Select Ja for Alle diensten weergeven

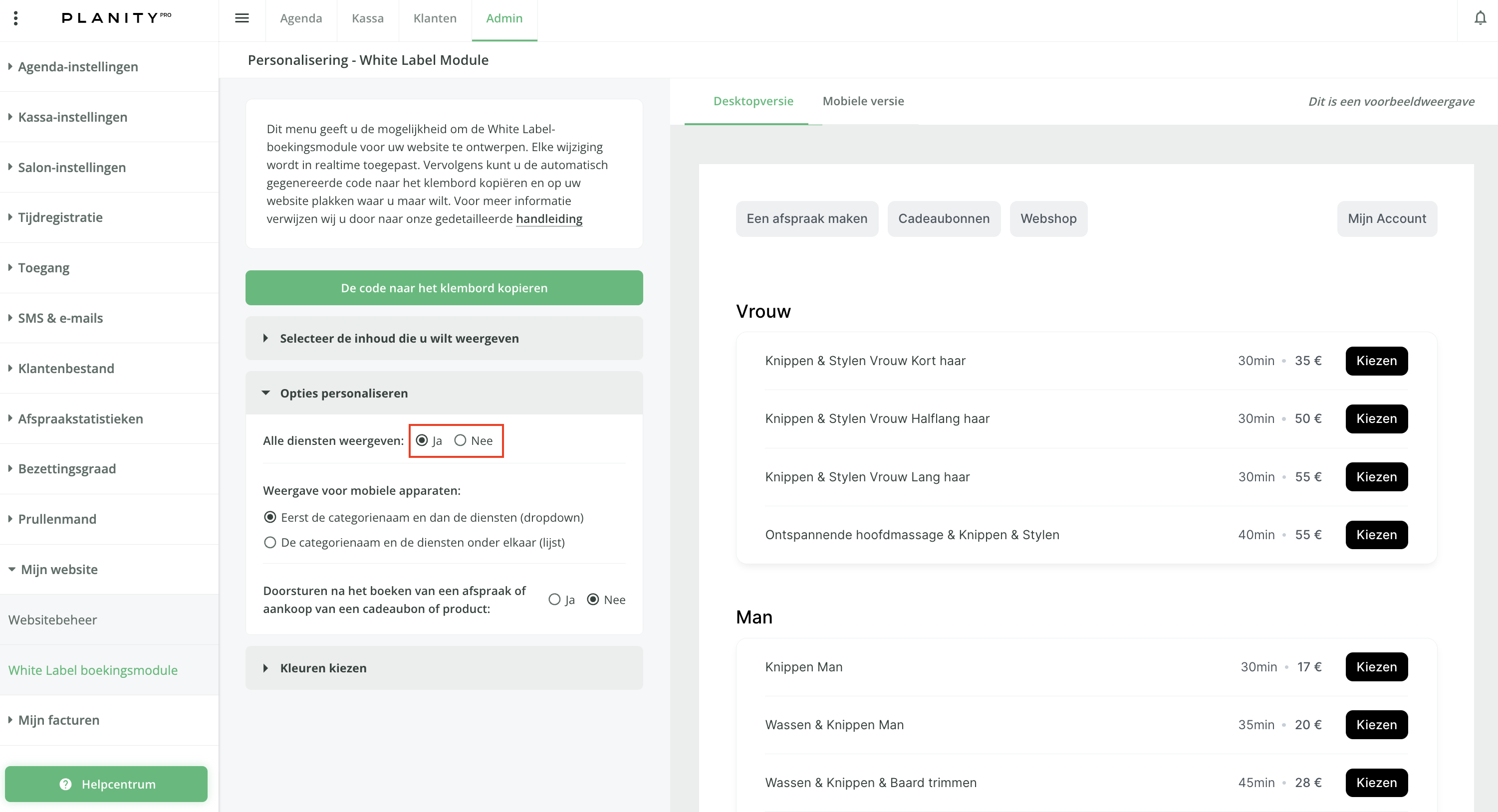(422, 440)
